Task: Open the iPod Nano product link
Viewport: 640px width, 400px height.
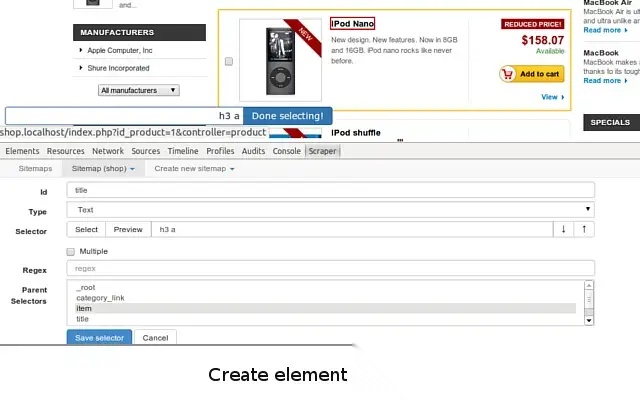Action: 353,24
